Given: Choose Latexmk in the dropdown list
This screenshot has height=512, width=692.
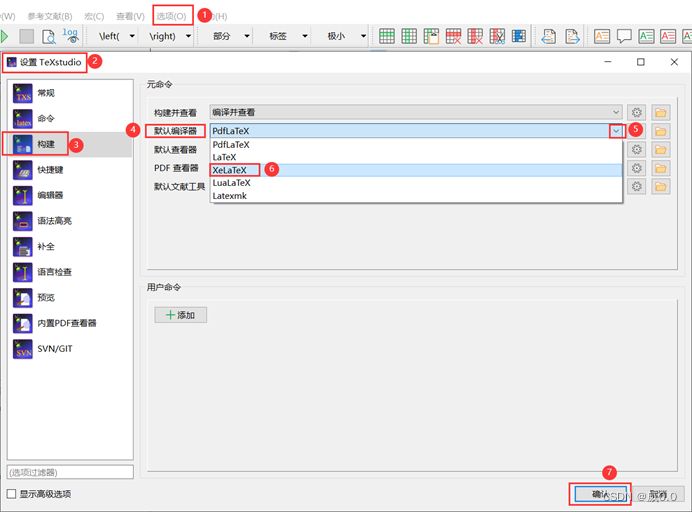Looking at the screenshot, I should tap(416, 196).
